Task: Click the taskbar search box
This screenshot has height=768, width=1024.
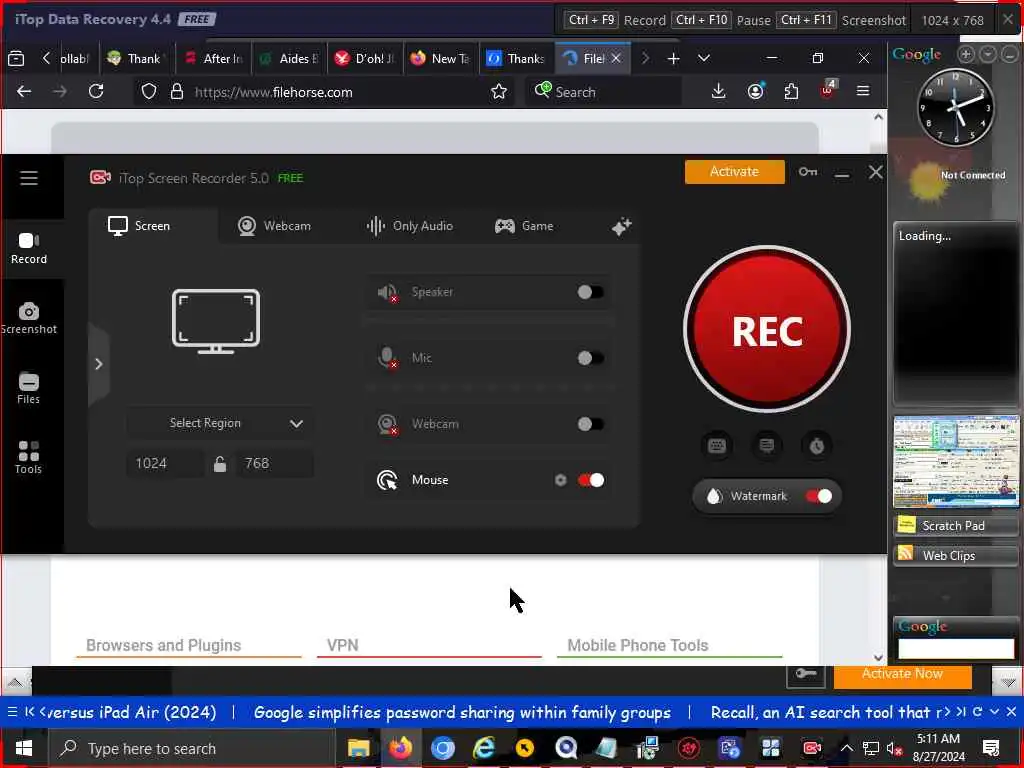Action: click(x=191, y=748)
